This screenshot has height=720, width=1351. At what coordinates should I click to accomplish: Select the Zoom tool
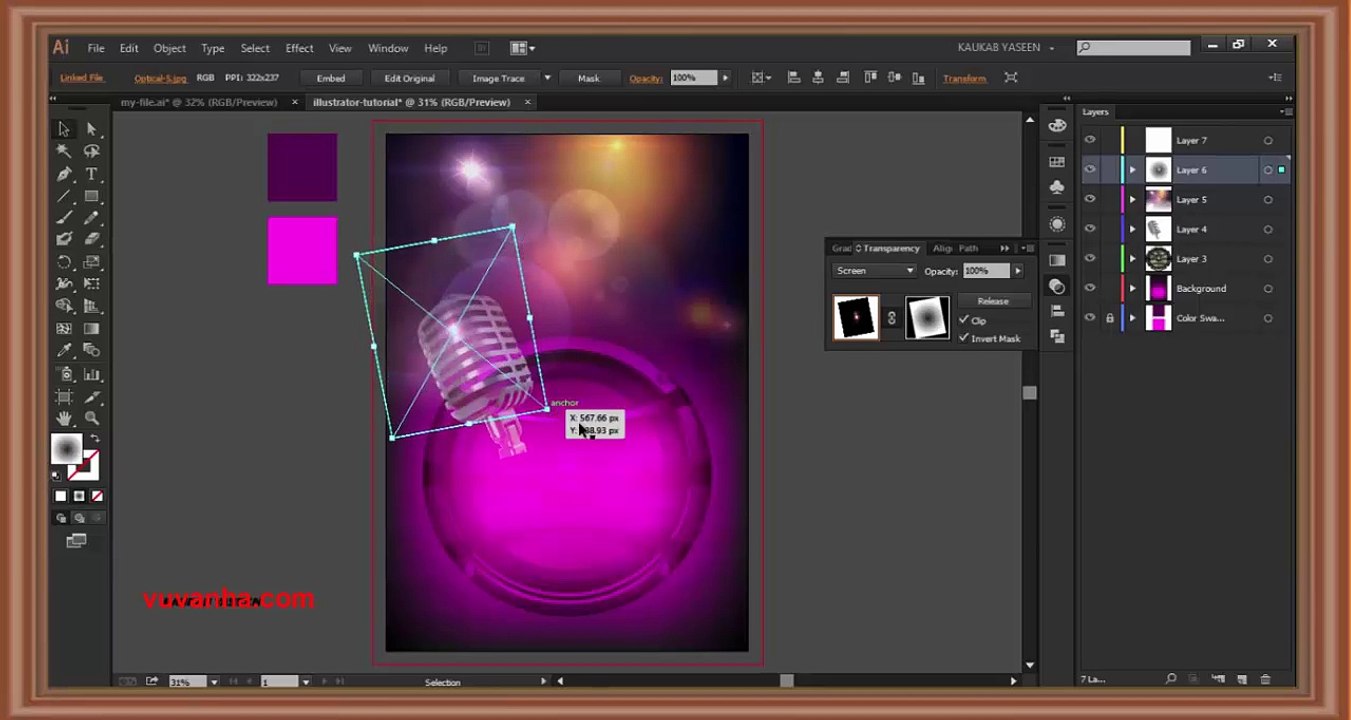[x=91, y=418]
